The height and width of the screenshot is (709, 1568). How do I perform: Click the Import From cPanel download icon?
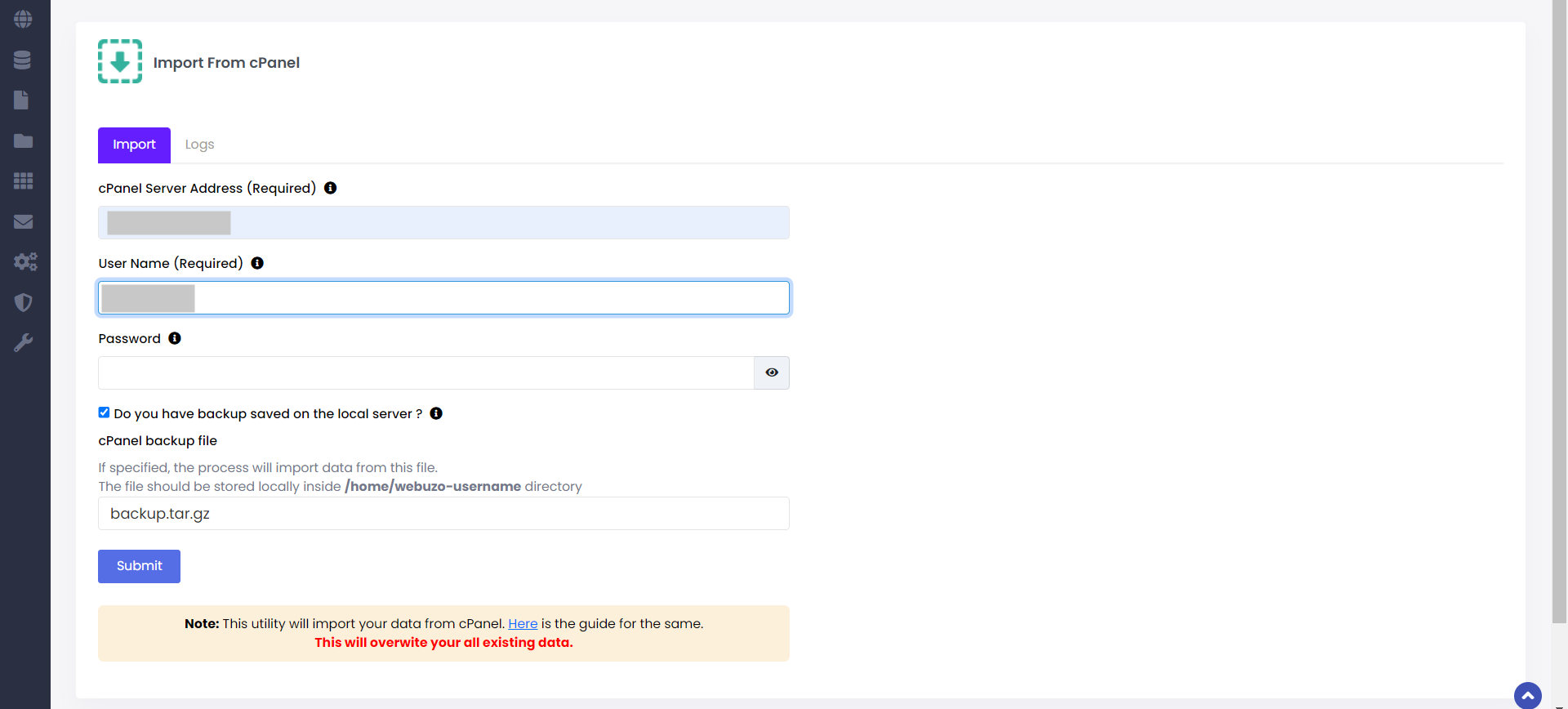point(120,61)
